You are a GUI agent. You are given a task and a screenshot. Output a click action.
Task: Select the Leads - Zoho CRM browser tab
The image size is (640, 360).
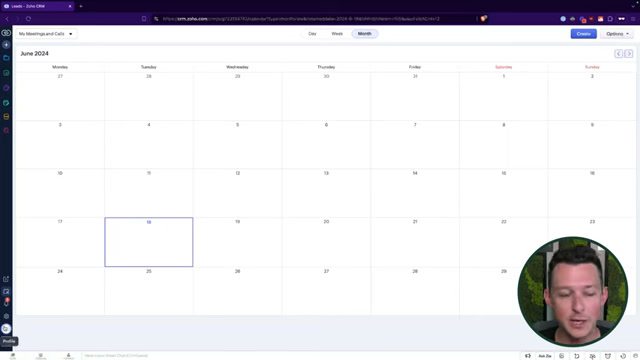(x=37, y=6)
